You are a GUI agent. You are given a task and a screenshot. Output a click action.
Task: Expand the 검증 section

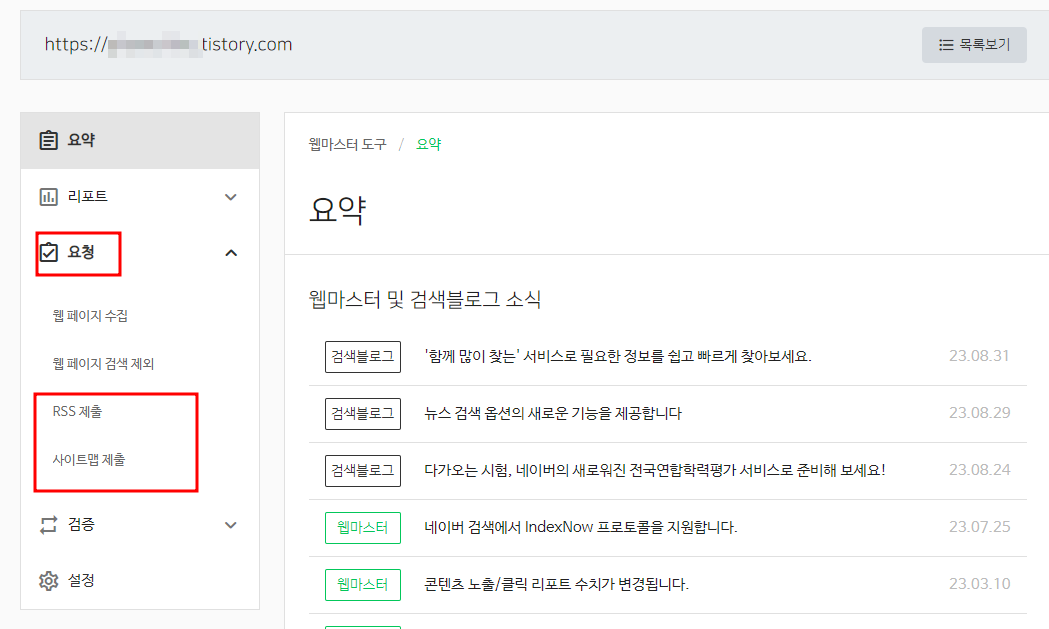pos(231,523)
